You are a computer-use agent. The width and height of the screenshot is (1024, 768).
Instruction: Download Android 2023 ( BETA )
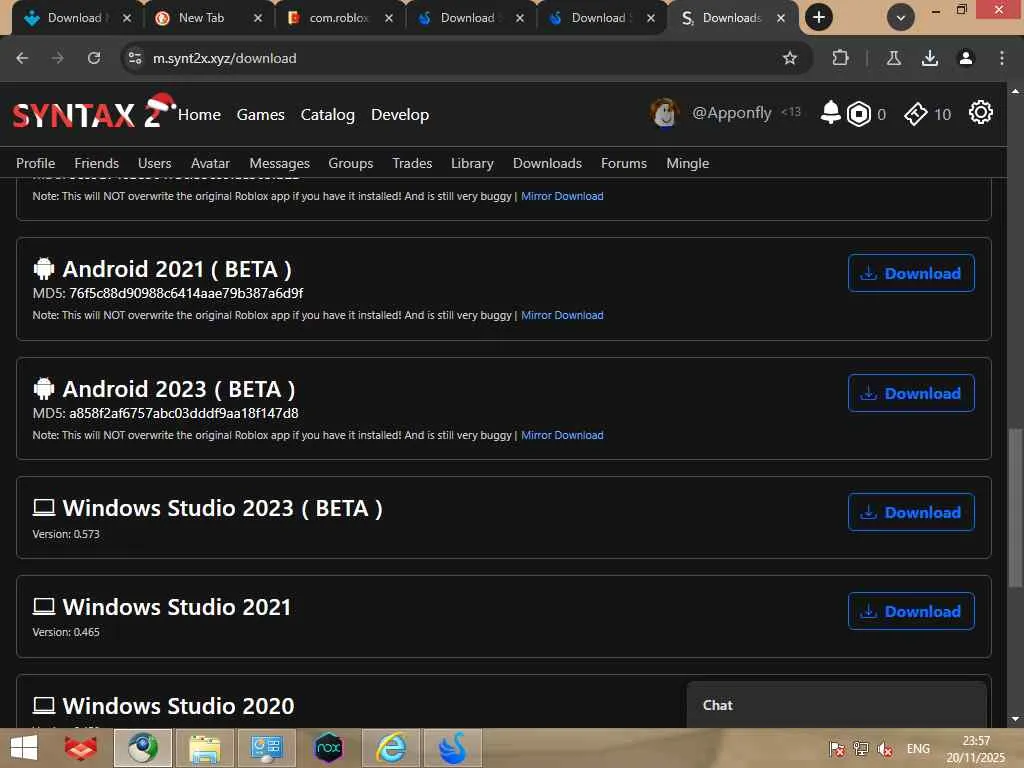[x=911, y=393]
